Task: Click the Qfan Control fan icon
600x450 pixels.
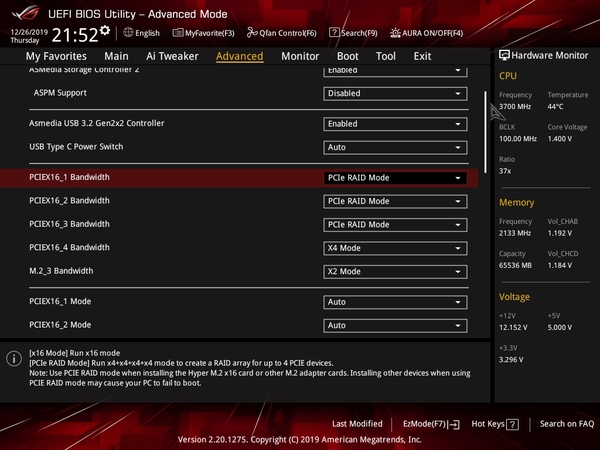Action: [252, 33]
